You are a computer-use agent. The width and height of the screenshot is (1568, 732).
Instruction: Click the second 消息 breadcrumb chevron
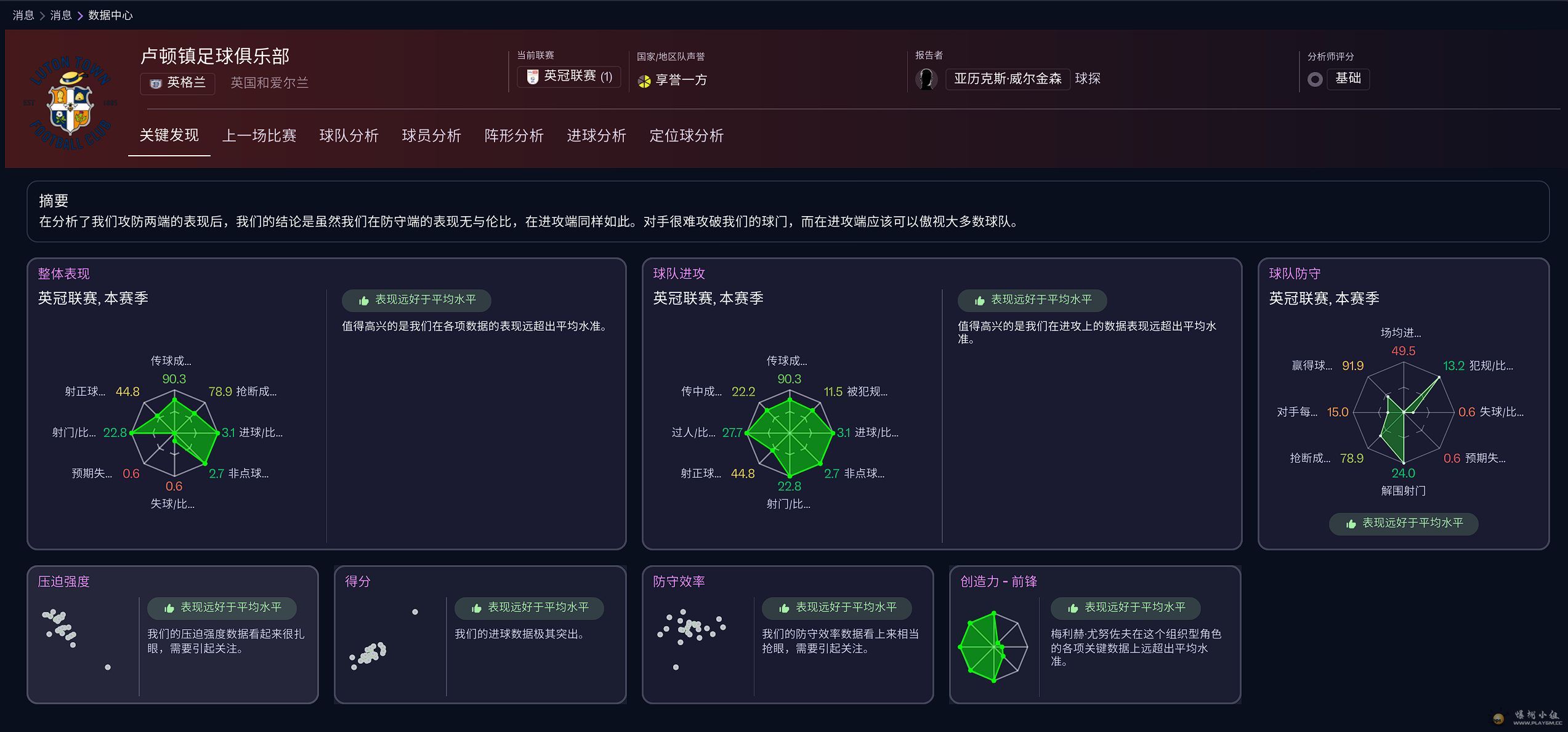coord(80,15)
